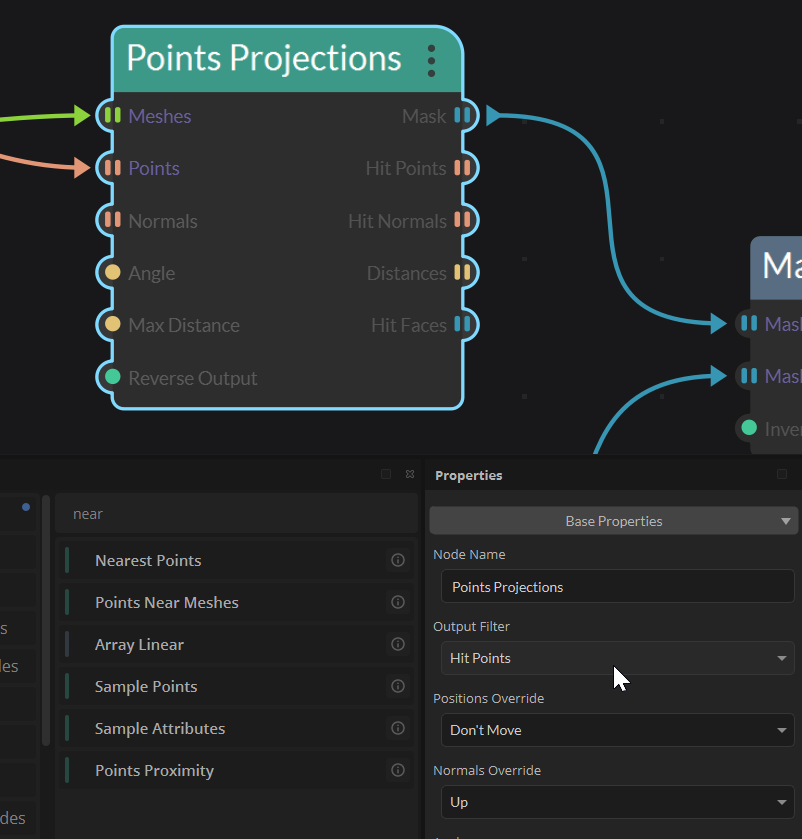
Task: Click the Hit Faces output port
Action: [x=462, y=324]
